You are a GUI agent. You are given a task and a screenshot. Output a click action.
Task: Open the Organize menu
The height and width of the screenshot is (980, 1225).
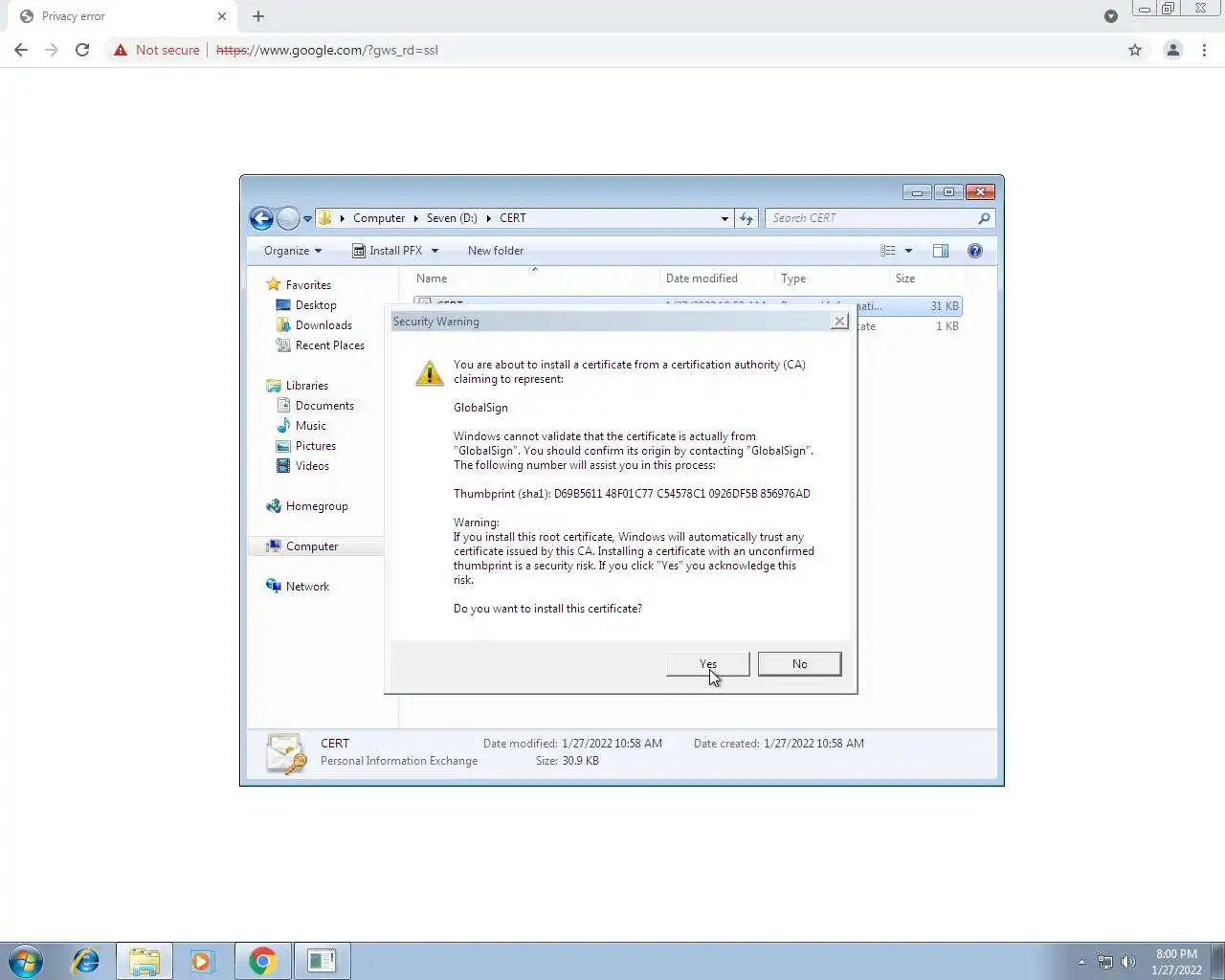point(293,251)
